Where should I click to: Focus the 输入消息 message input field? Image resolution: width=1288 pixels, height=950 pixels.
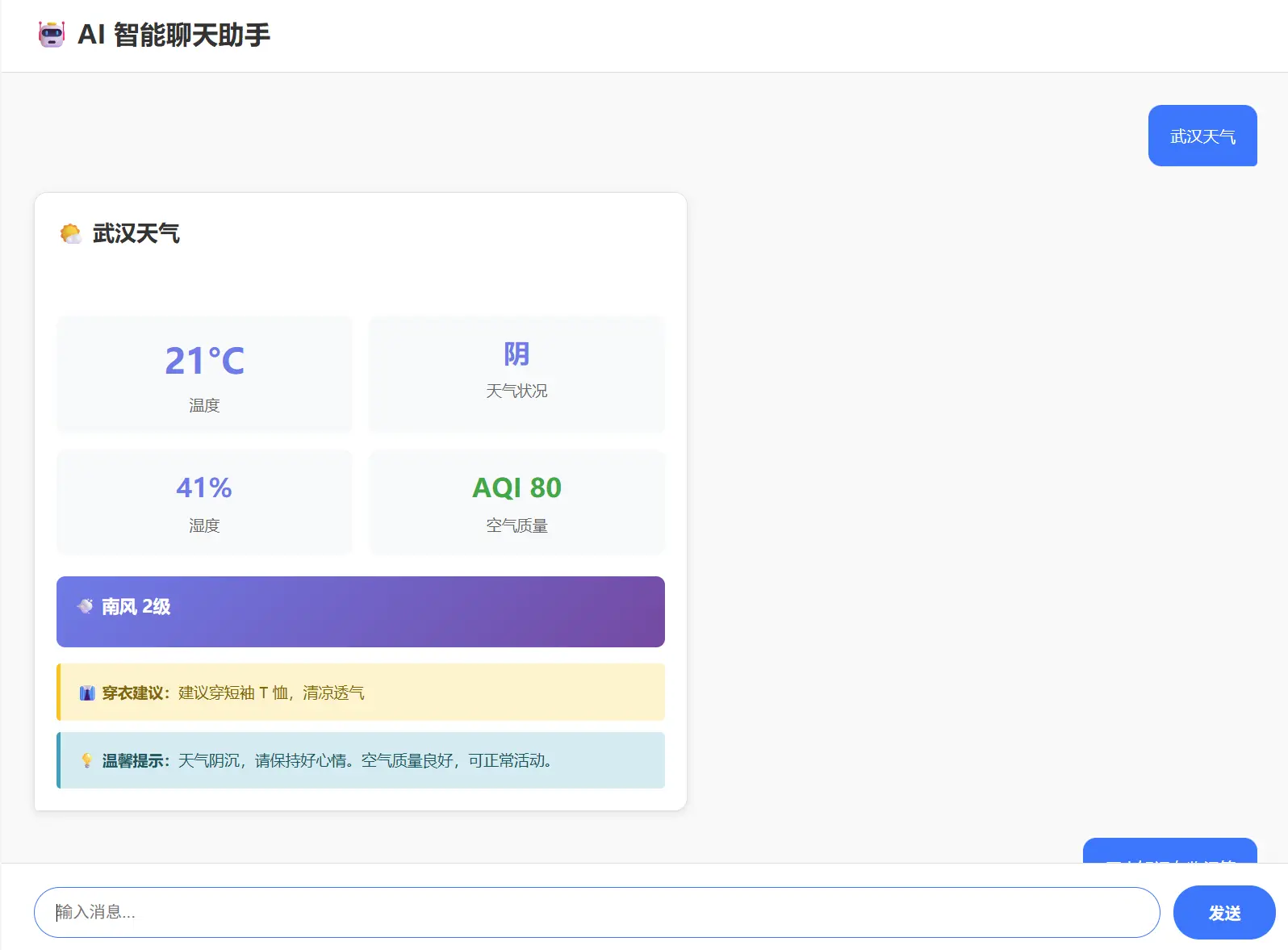pos(596,912)
